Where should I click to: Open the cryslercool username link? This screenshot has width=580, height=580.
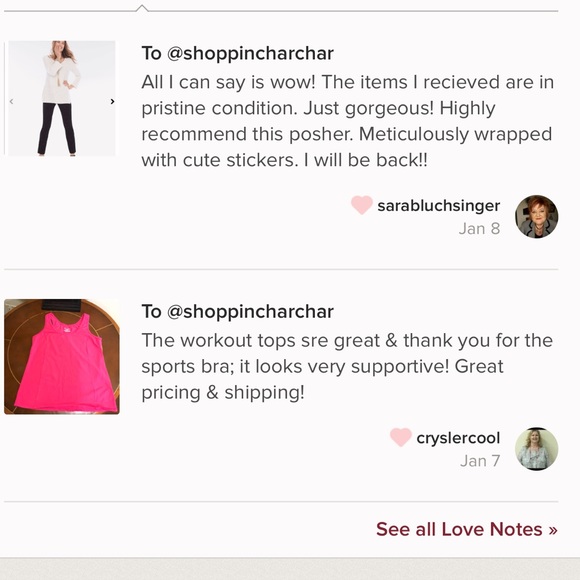click(458, 438)
